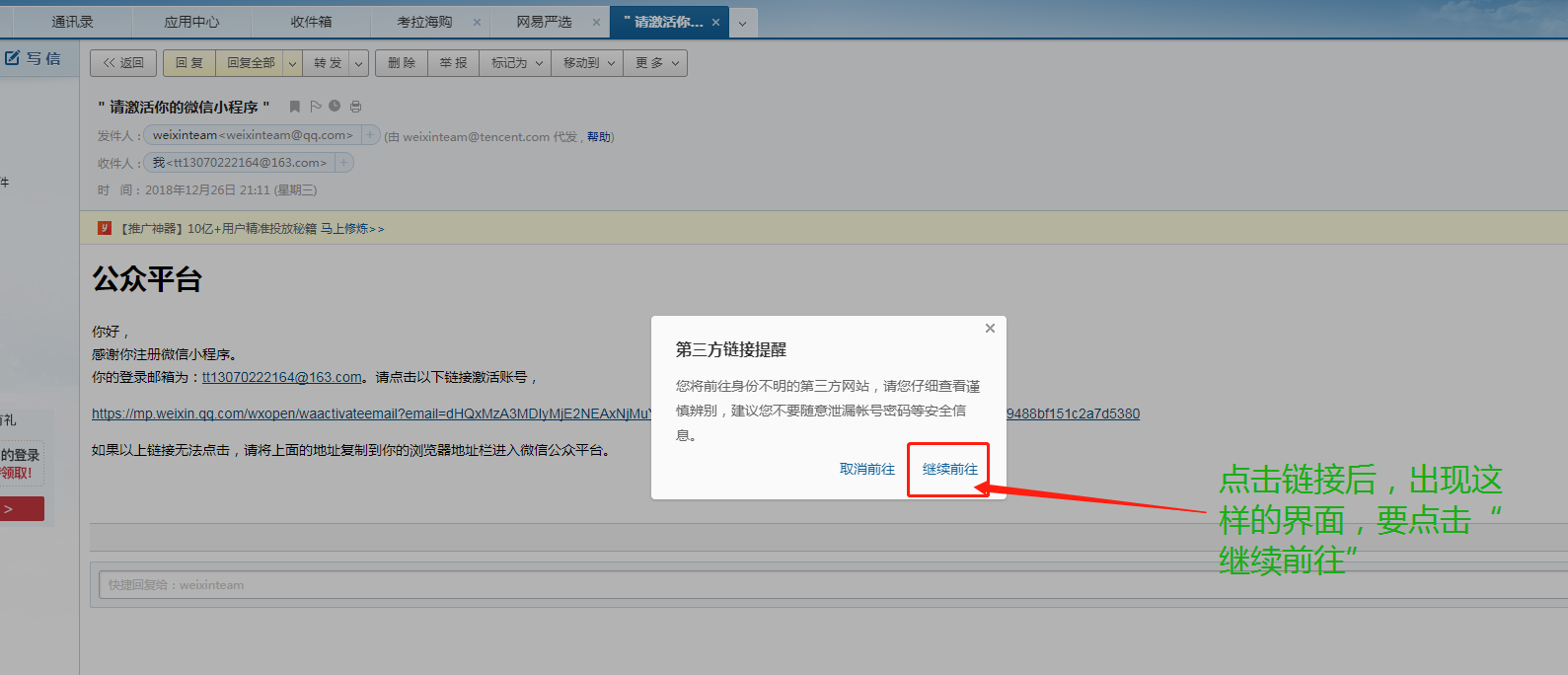
Task: Click the 回复全部 button
Action: click(251, 63)
